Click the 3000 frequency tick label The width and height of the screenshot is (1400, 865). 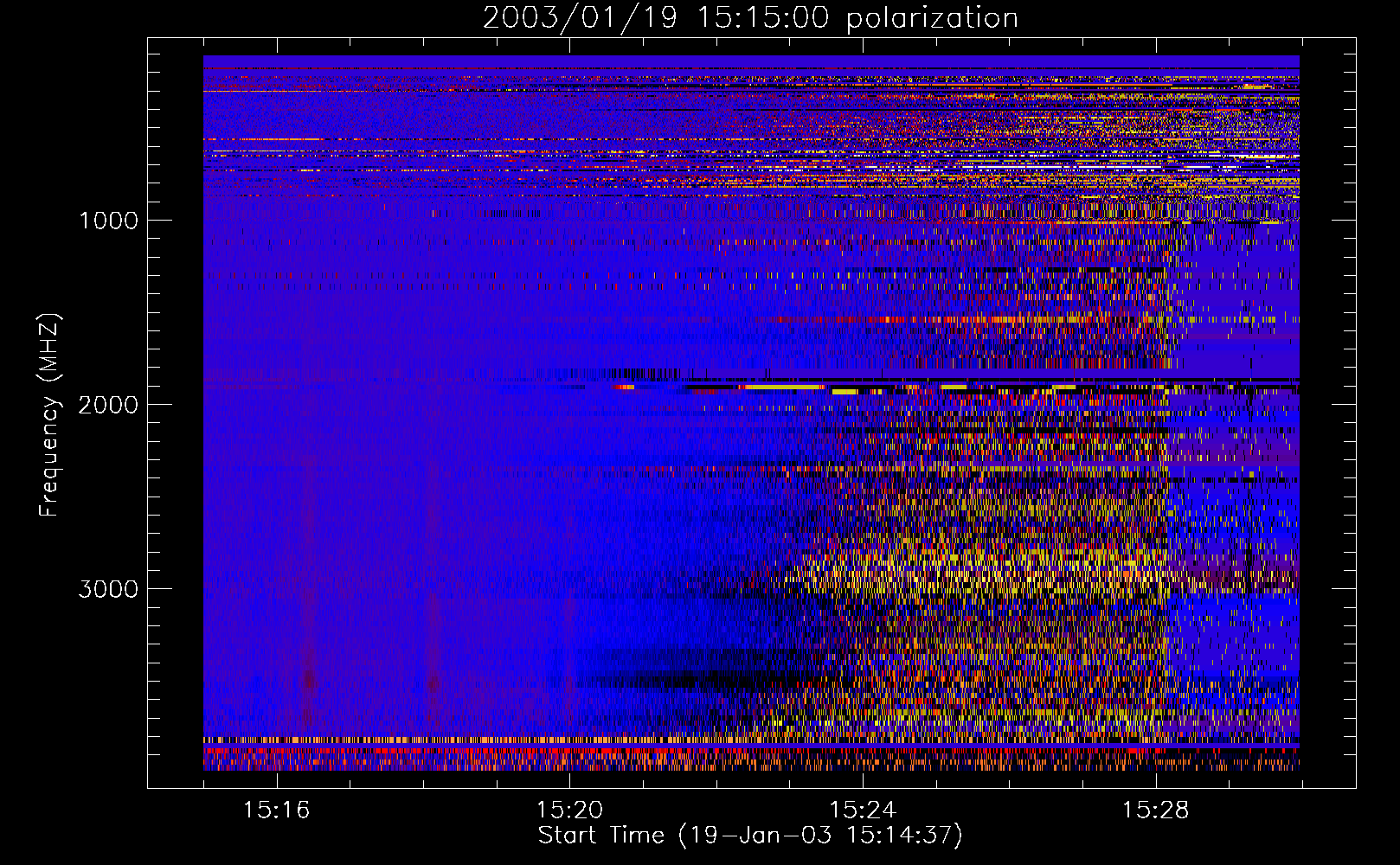(108, 589)
